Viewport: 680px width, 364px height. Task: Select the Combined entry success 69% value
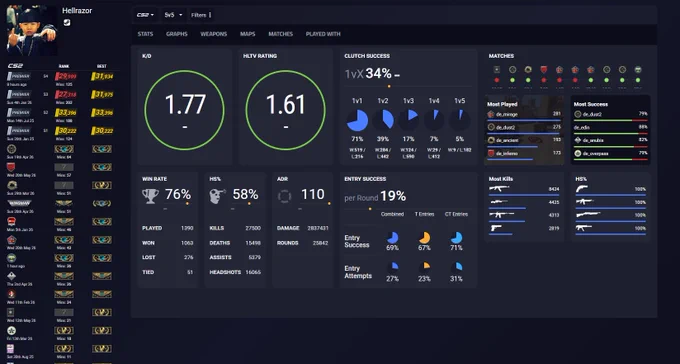pyautogui.click(x=392, y=248)
